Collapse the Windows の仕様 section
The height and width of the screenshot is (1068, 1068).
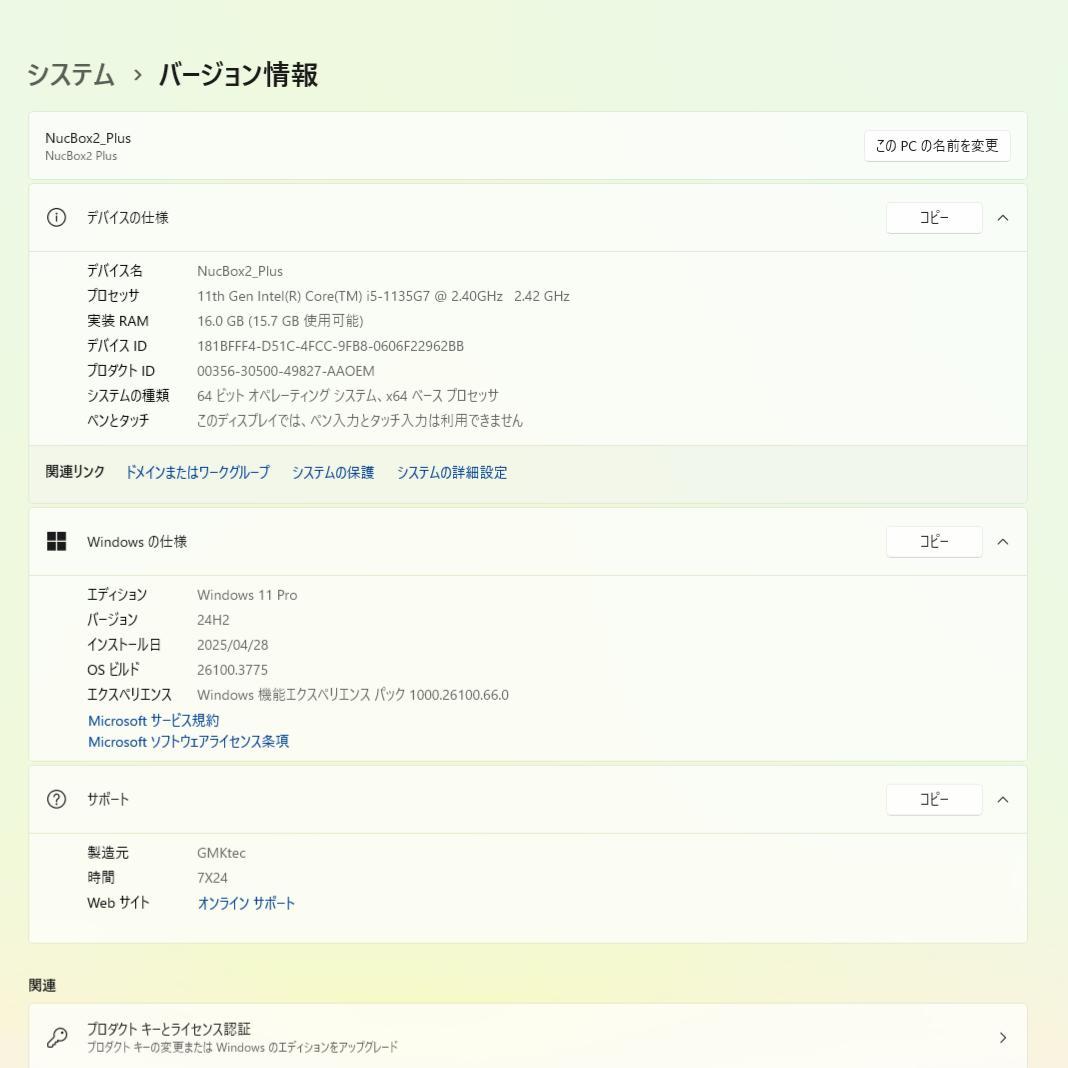click(x=1003, y=541)
